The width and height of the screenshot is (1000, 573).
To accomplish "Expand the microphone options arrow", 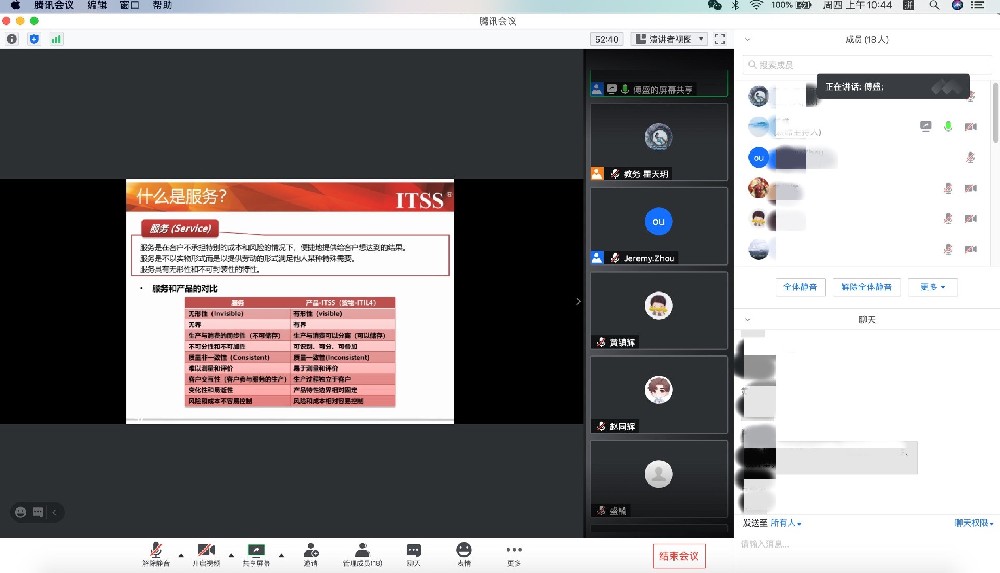I will [181, 555].
